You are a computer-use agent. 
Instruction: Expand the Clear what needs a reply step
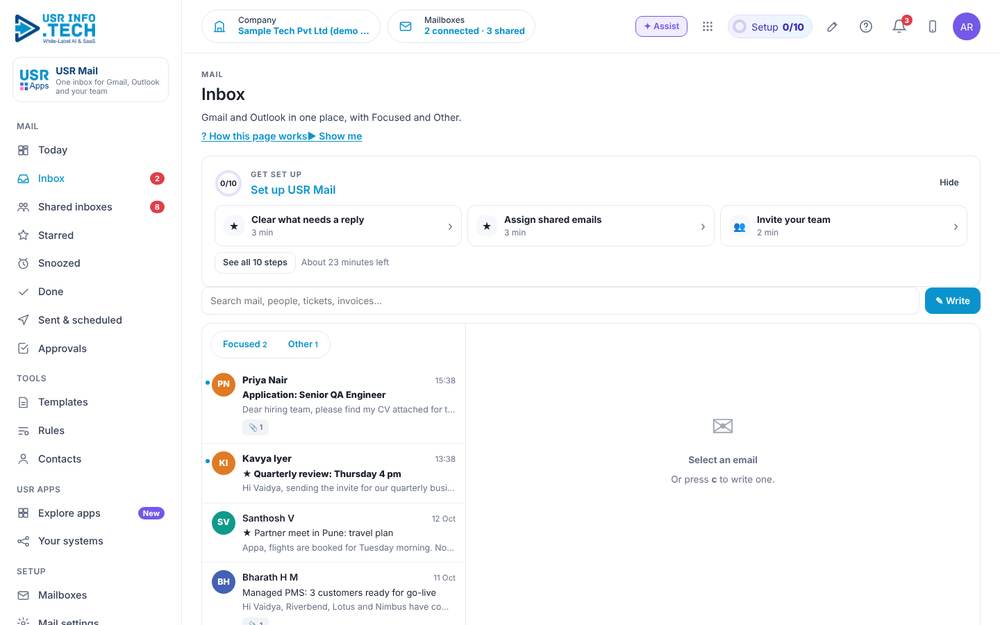pyautogui.click(x=338, y=226)
